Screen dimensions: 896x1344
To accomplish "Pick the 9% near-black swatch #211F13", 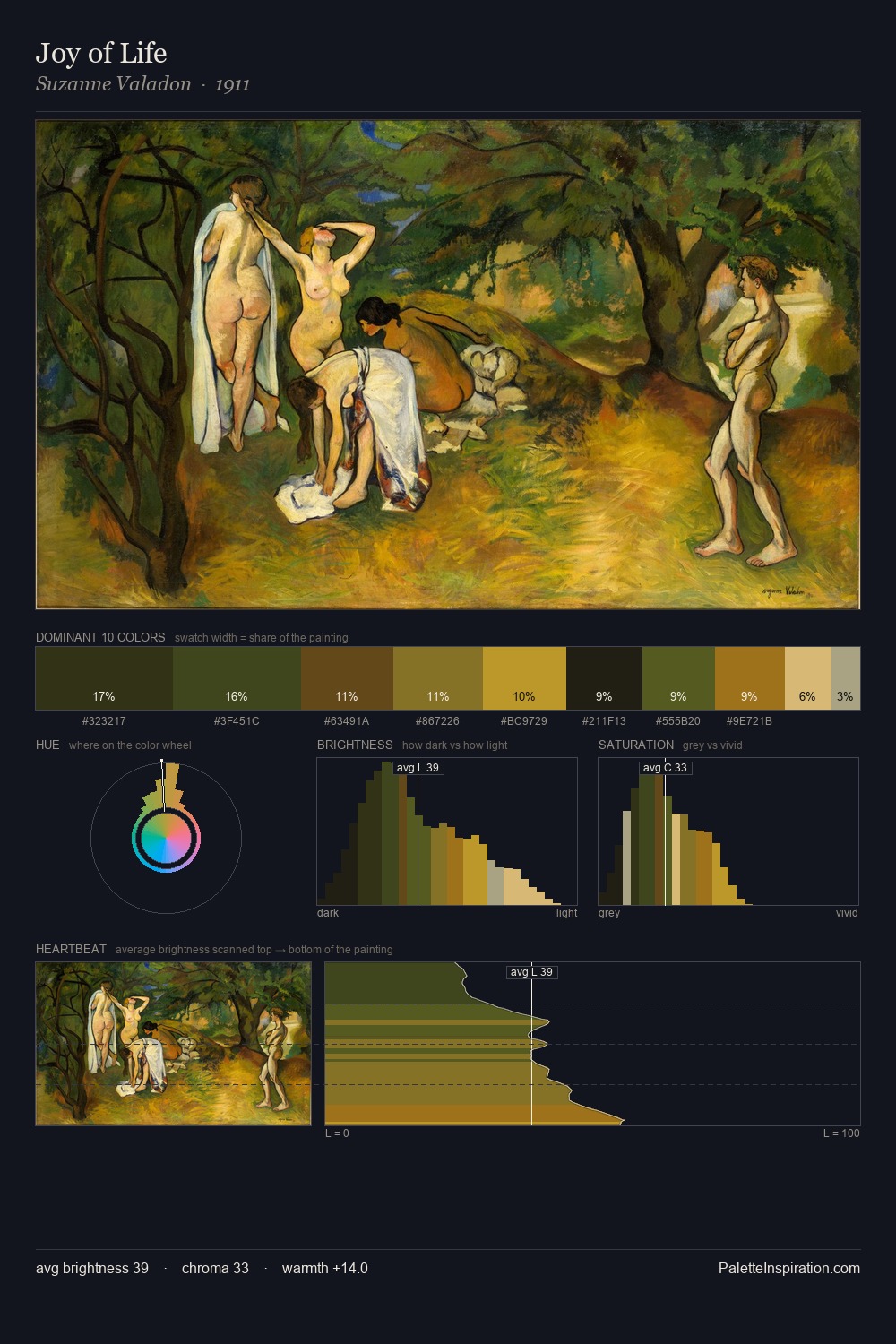I will tap(604, 678).
